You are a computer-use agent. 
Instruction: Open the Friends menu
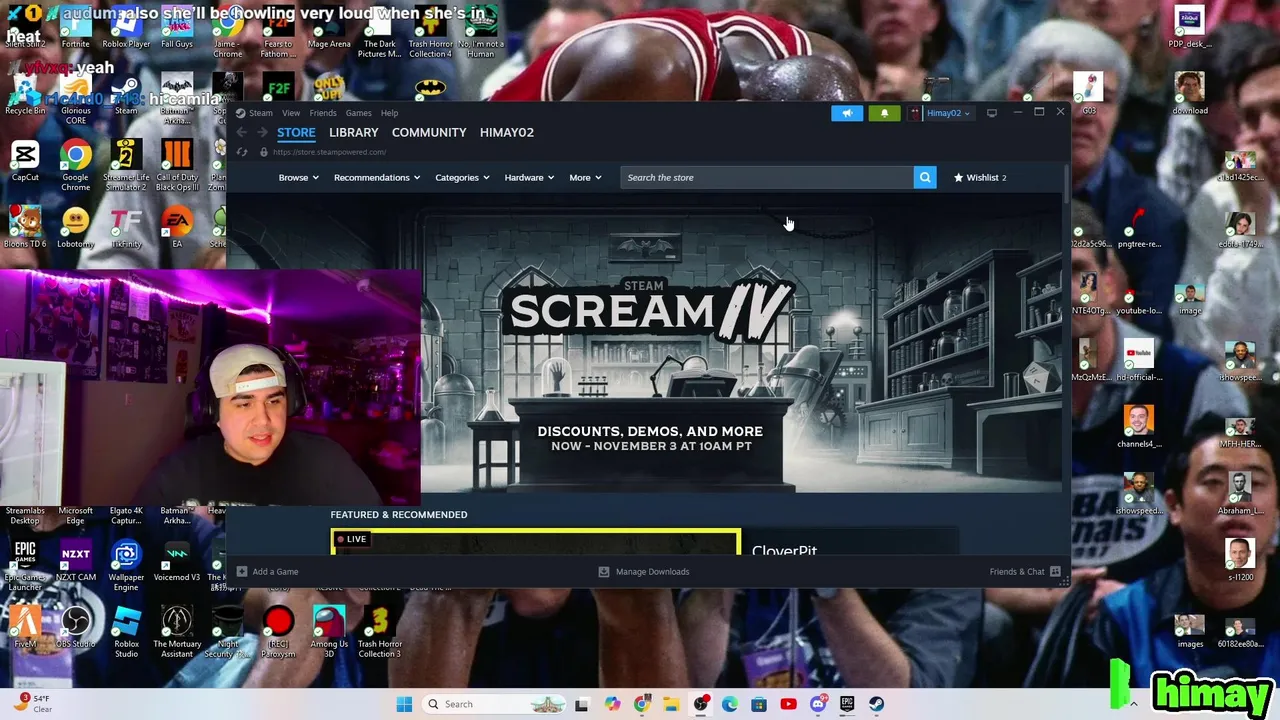323,113
